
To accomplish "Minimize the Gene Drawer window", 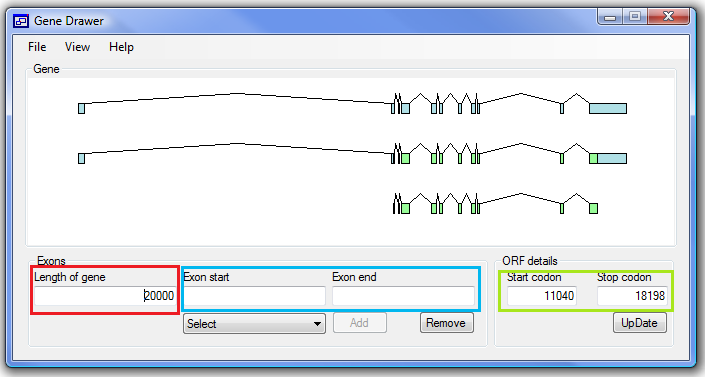I will pyautogui.click(x=610, y=17).
